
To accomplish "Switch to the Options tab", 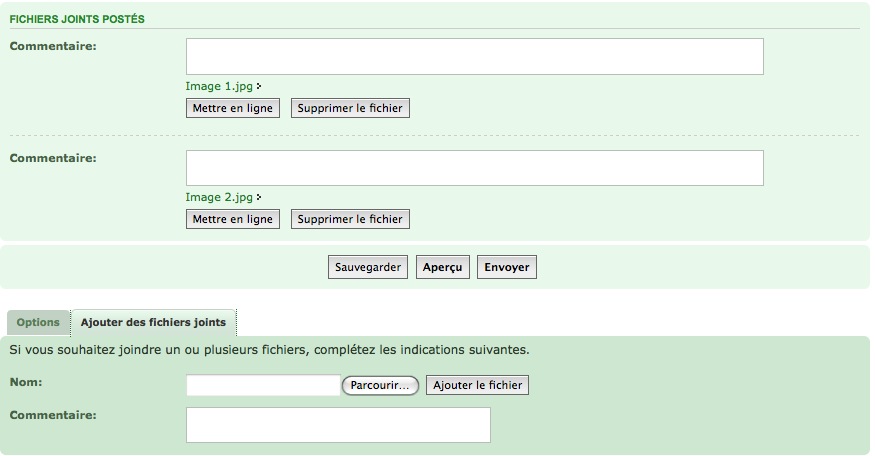I will pos(38,323).
